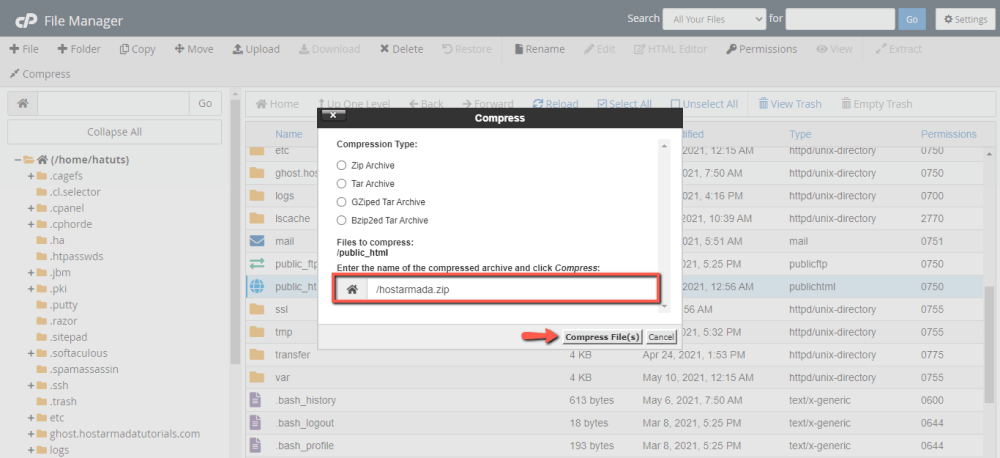Open the All Your Files search dropdown

coord(714,19)
